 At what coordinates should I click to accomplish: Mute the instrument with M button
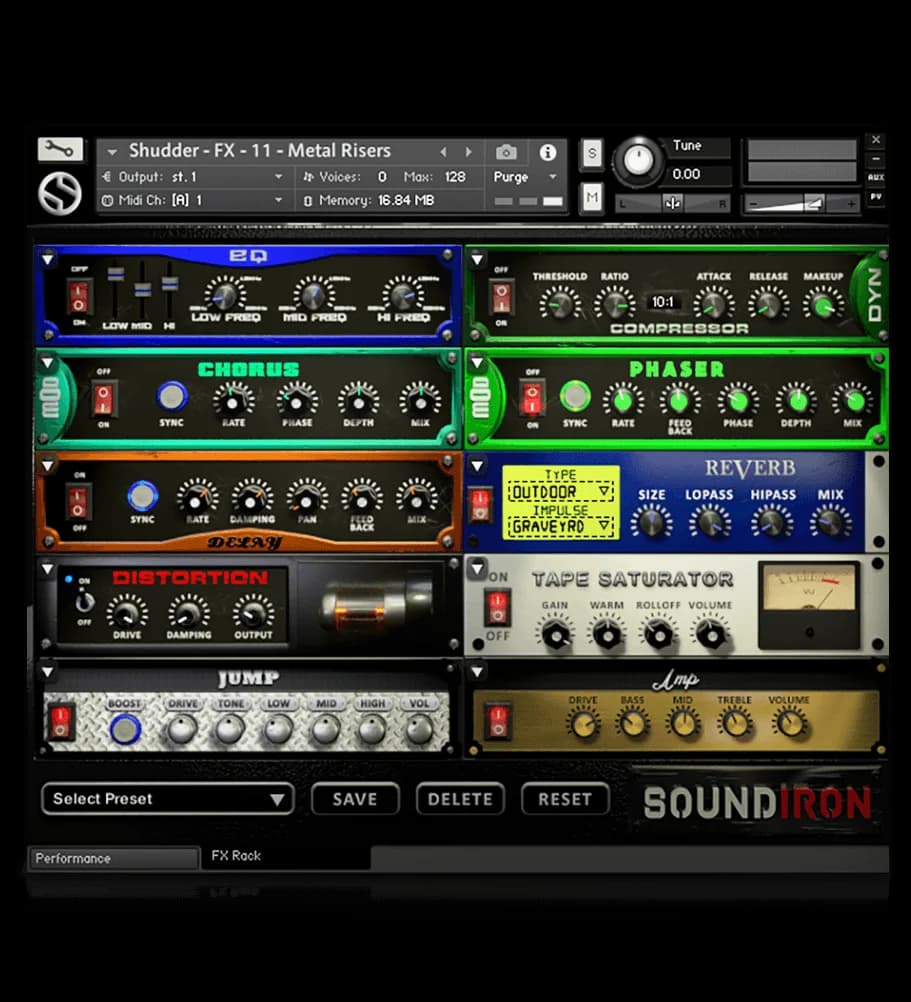coord(592,198)
